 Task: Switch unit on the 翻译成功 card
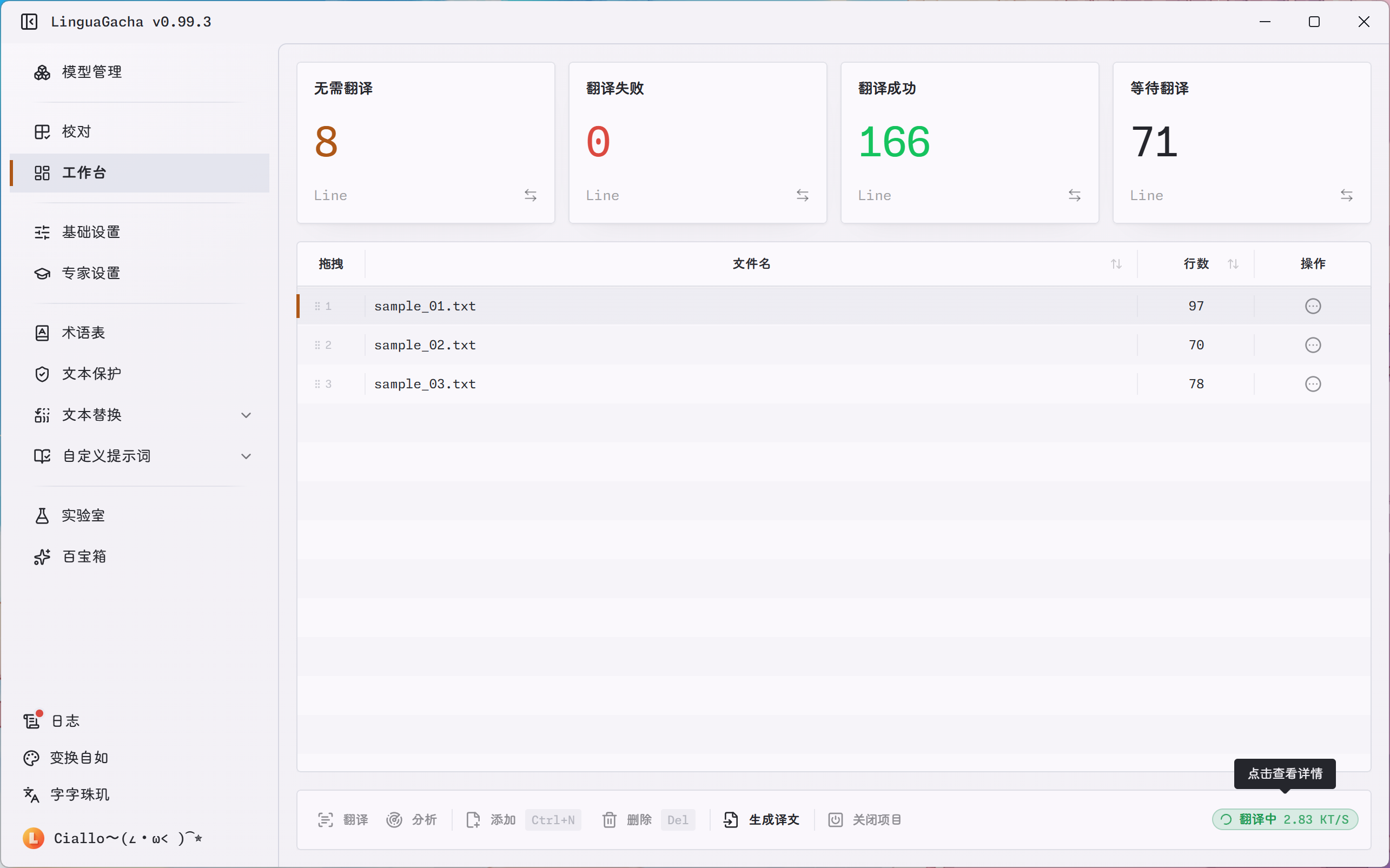pyautogui.click(x=1075, y=195)
